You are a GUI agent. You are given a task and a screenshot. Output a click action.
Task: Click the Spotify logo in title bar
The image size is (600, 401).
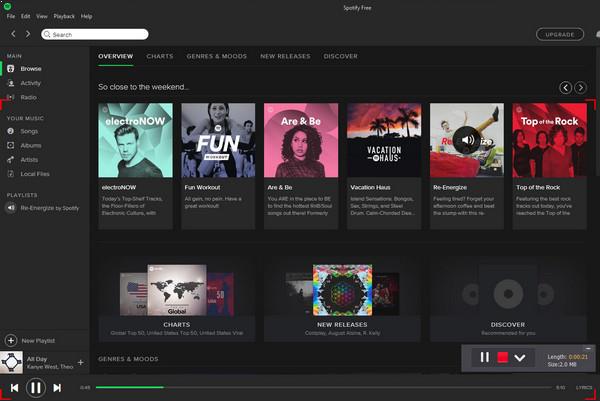pos(7,6)
